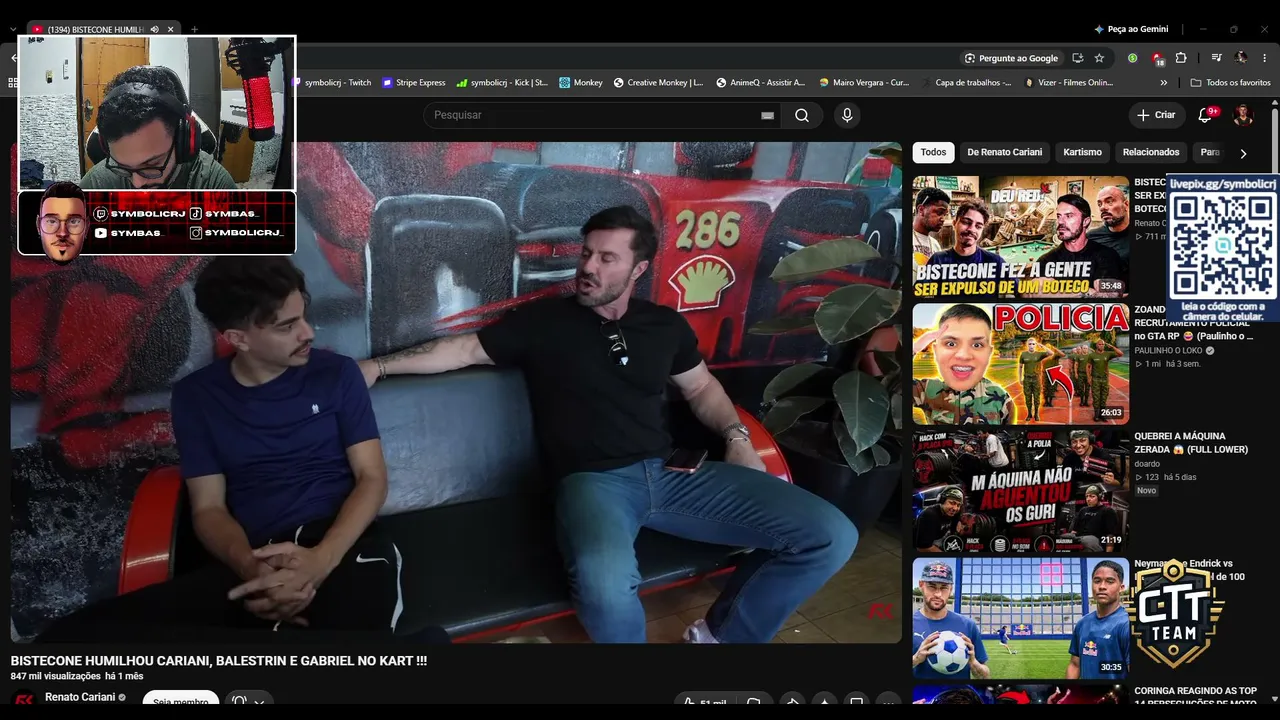Viewport: 1280px width, 720px height.
Task: Click the main video player
Action: [x=456, y=392]
